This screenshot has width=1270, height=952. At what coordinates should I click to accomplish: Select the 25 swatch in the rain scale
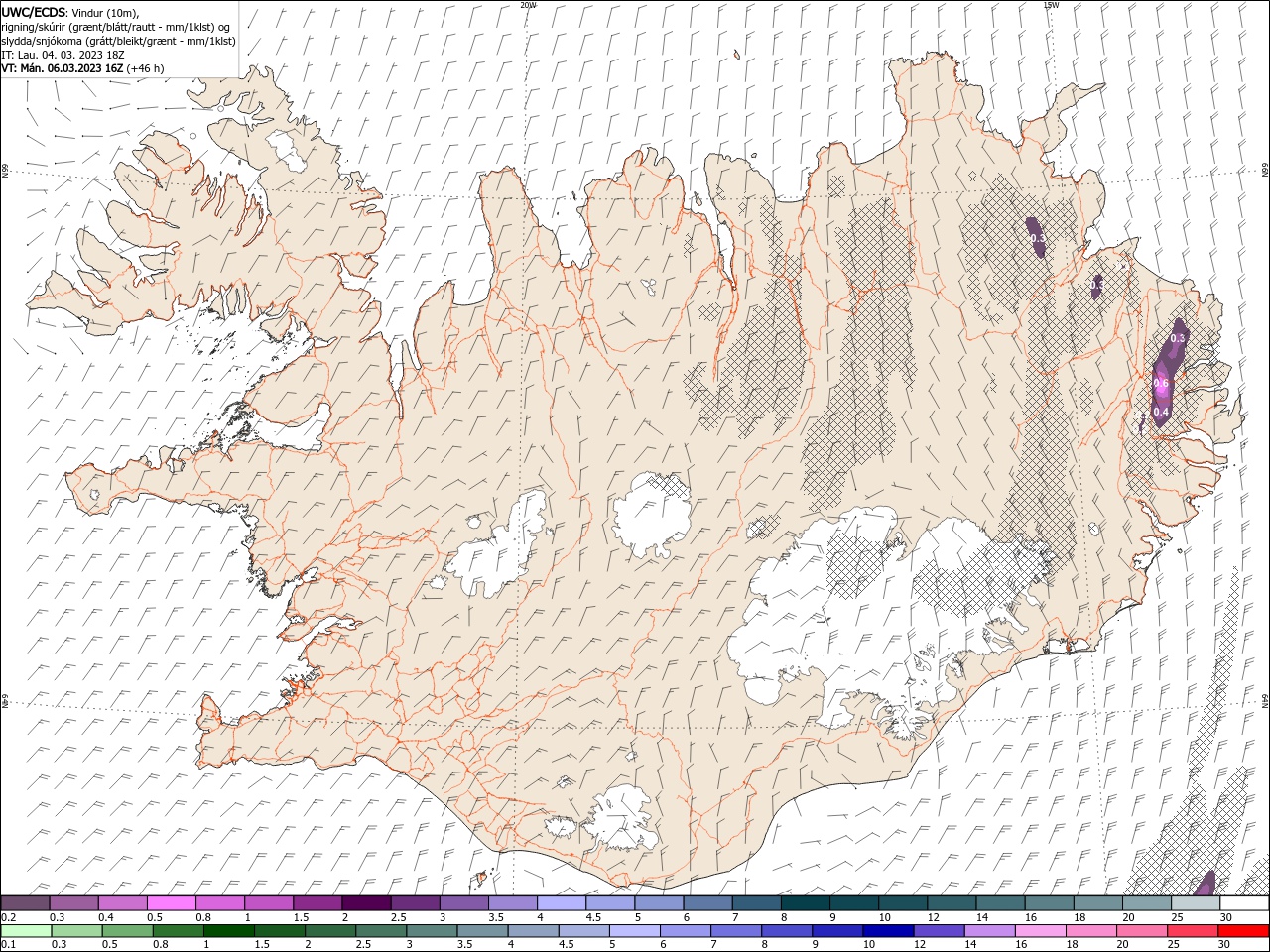(x=1193, y=931)
